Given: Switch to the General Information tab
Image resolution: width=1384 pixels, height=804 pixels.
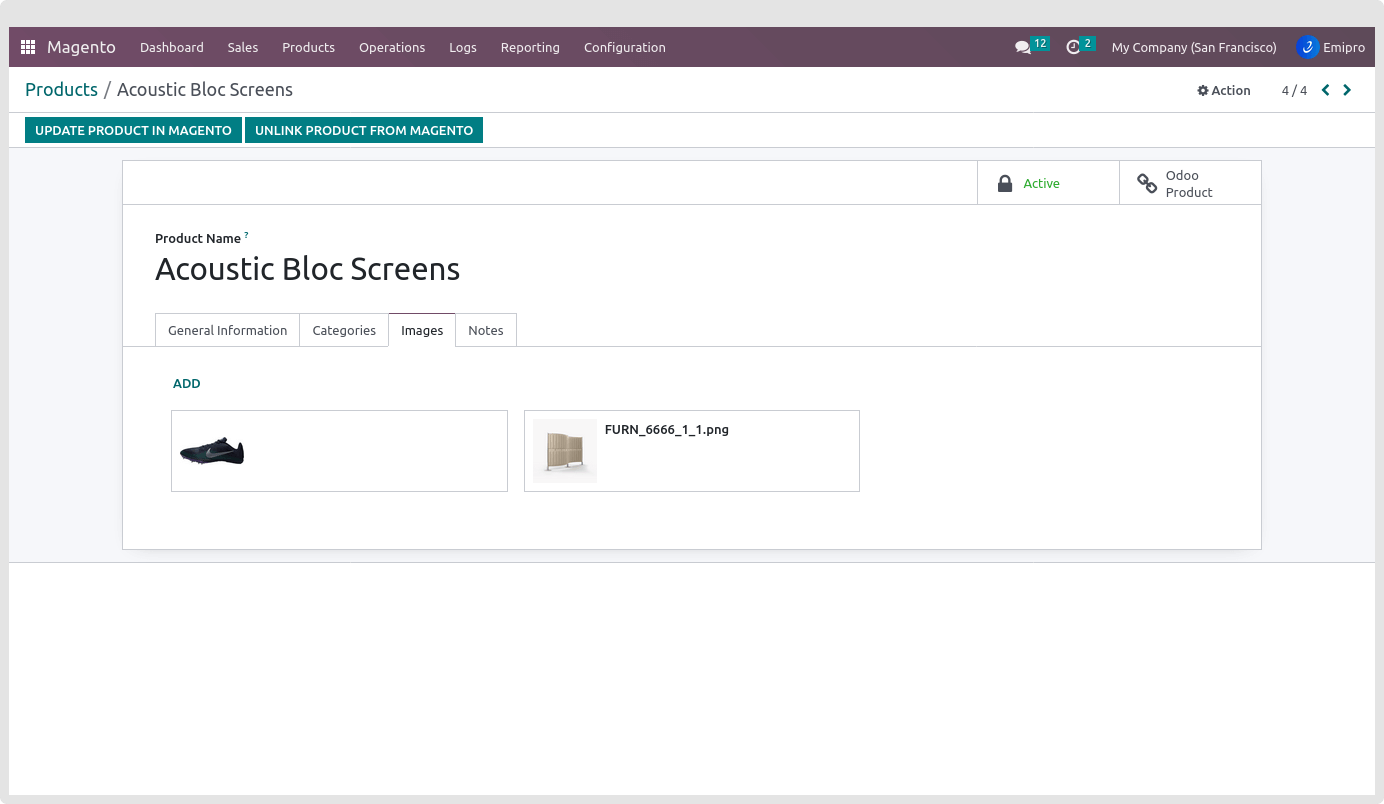Looking at the screenshot, I should click(x=227, y=330).
